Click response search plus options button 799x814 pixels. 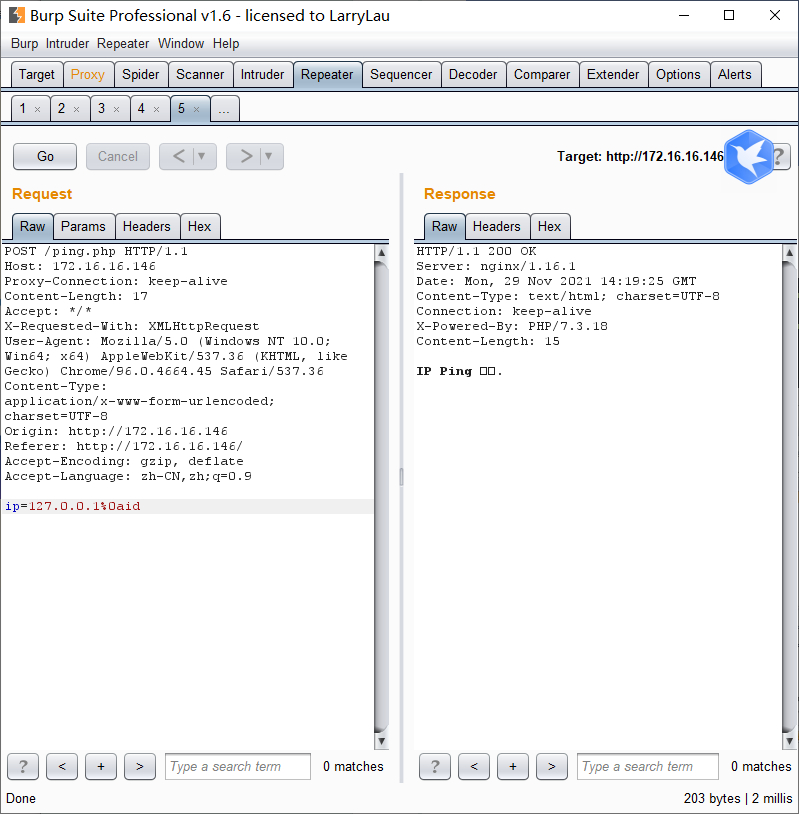tap(512, 766)
